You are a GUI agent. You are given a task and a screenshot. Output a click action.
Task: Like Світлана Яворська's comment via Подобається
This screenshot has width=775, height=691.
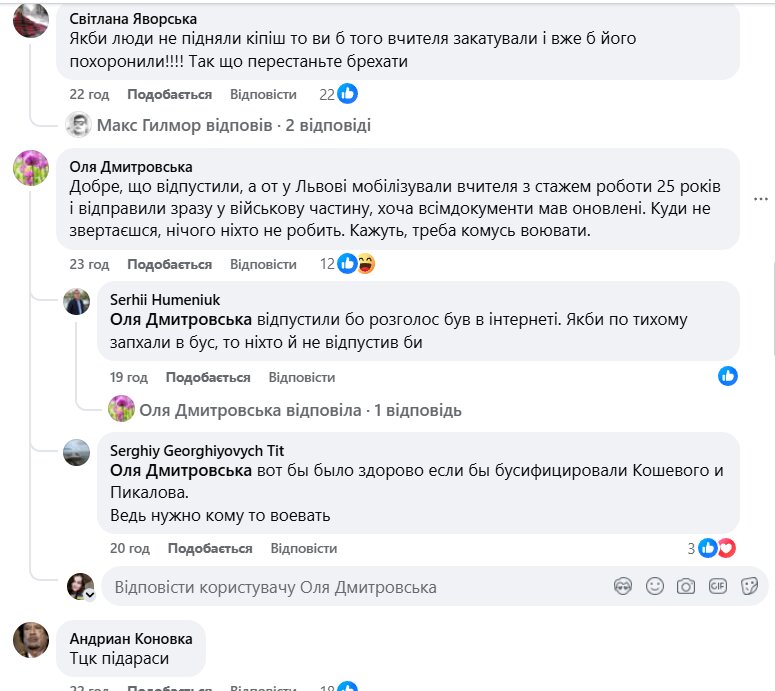coord(169,94)
